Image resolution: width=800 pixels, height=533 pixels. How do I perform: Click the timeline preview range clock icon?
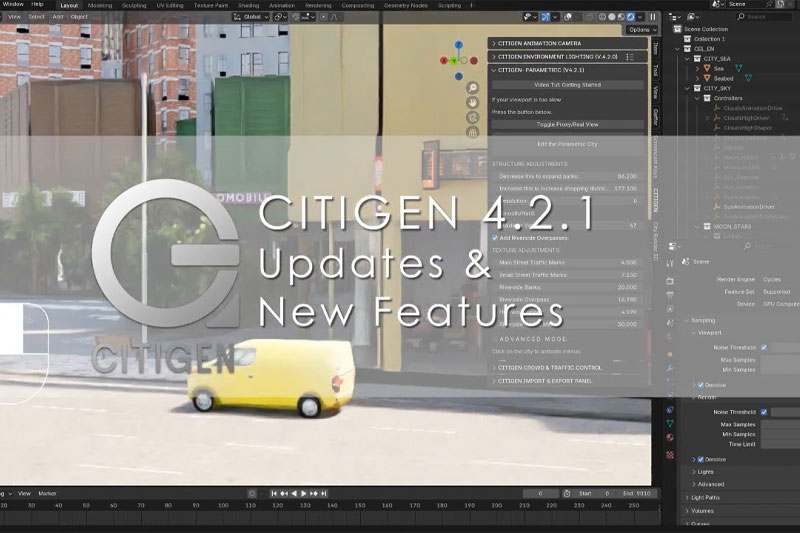566,493
